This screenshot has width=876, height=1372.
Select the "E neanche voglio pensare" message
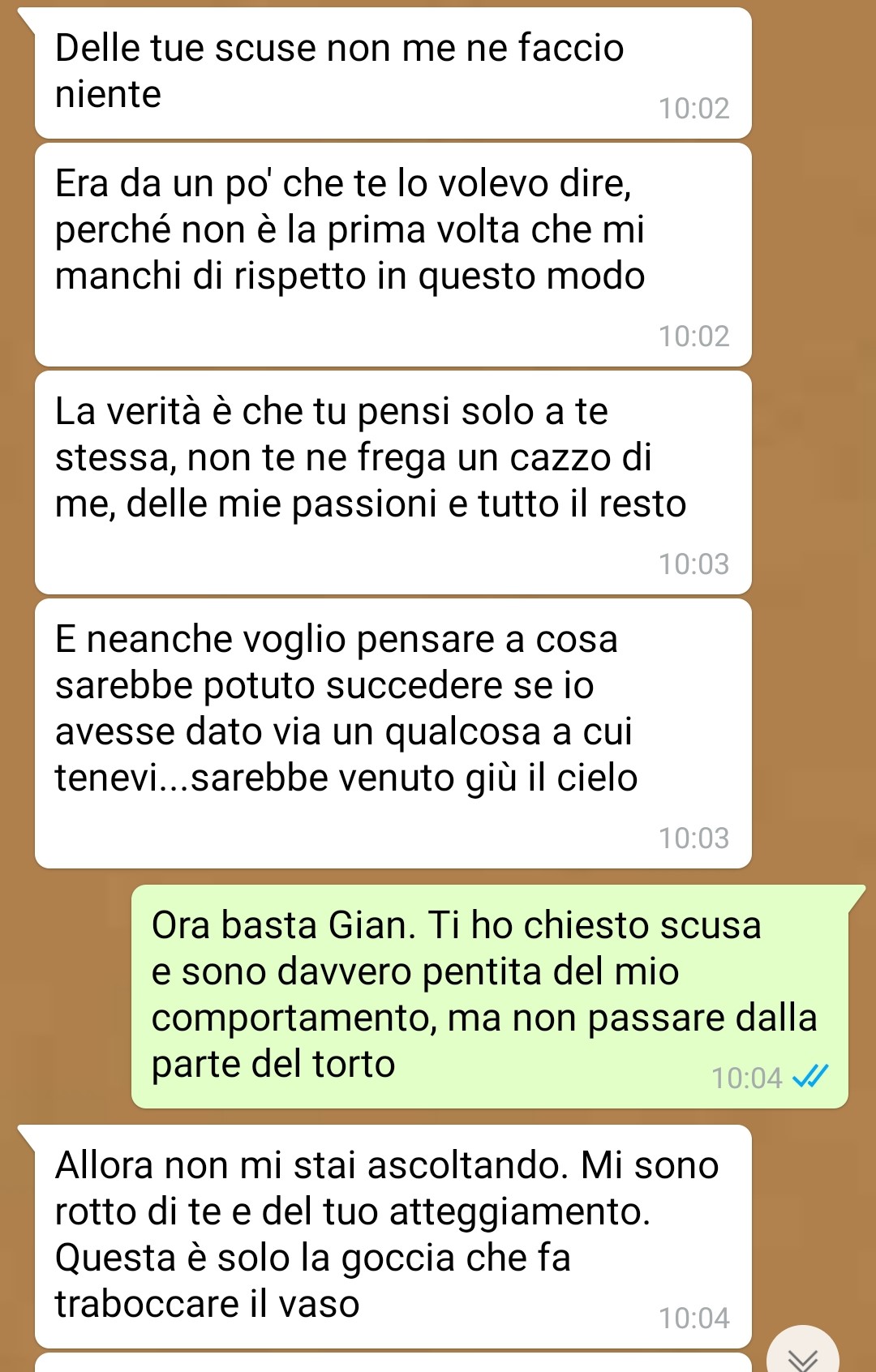pyautogui.click(x=393, y=734)
